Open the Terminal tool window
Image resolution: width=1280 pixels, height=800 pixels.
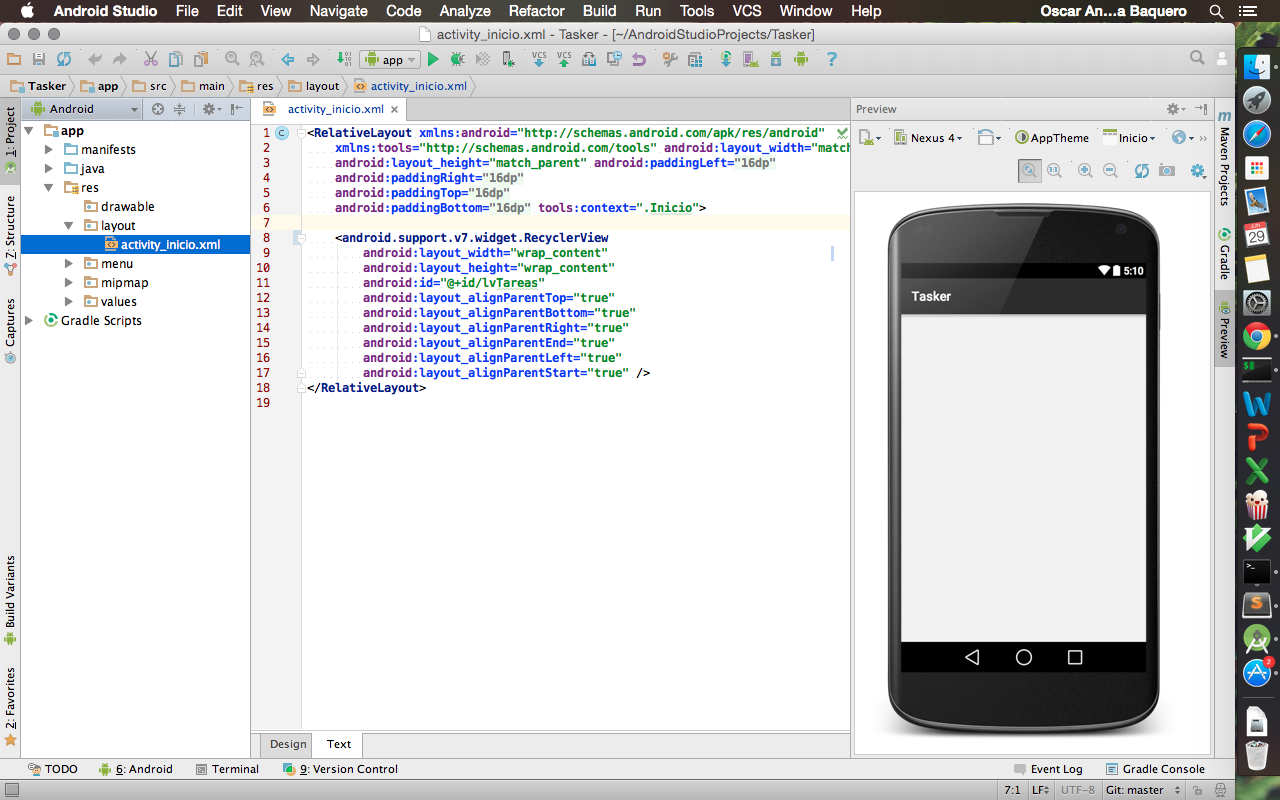(227, 769)
